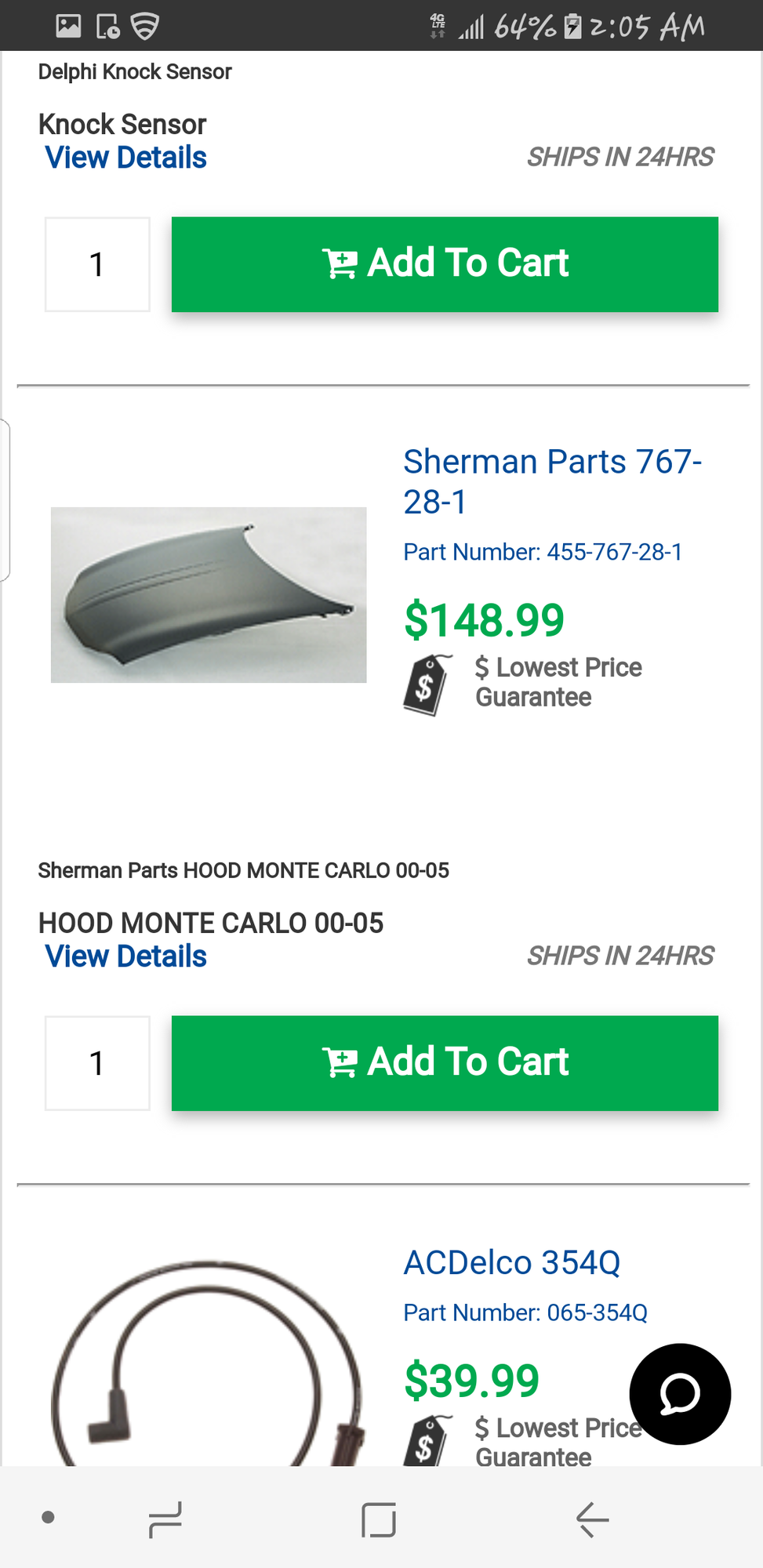Click the price tag icon under $39.99

pyautogui.click(x=427, y=1441)
